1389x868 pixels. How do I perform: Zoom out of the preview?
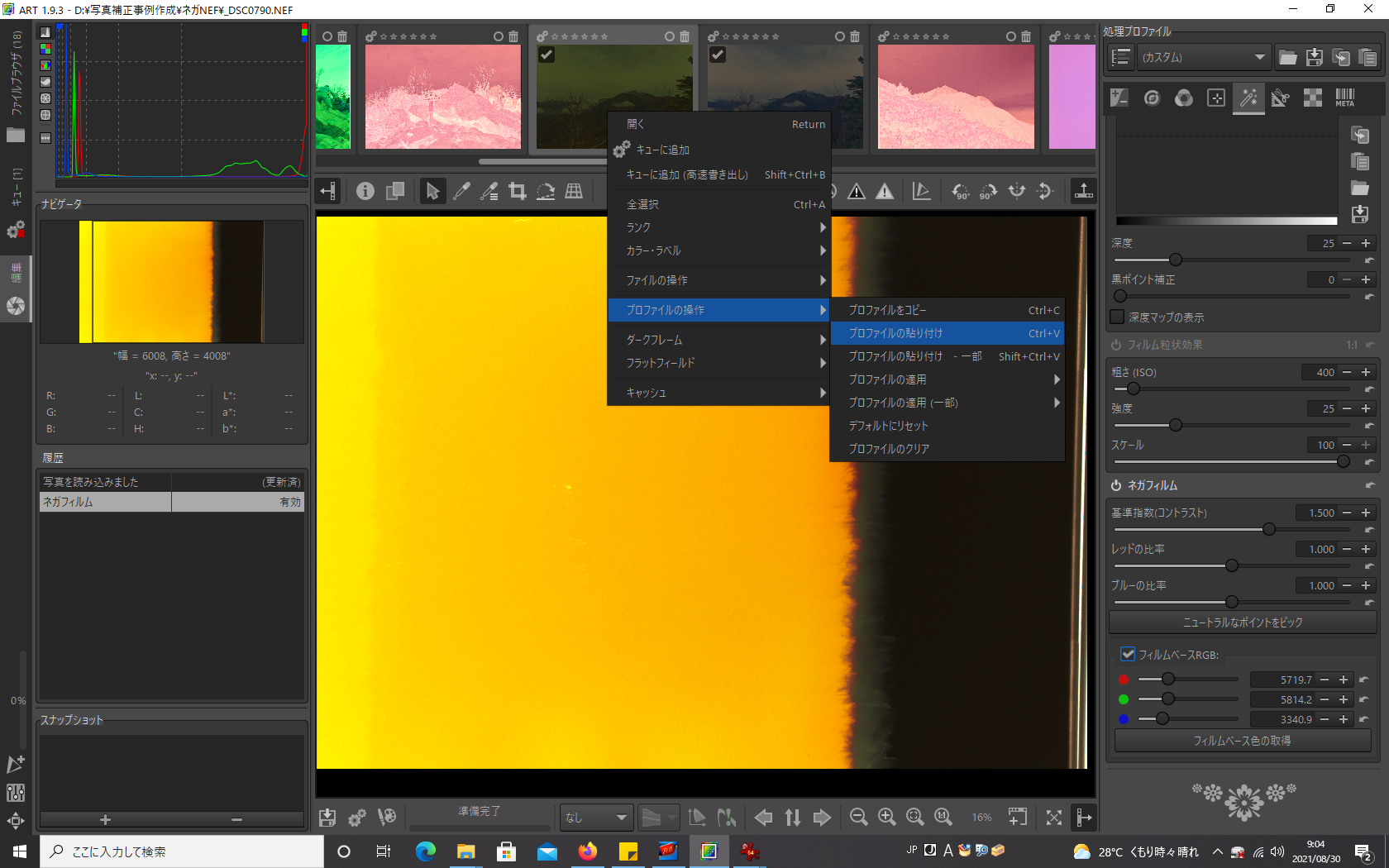(859, 818)
